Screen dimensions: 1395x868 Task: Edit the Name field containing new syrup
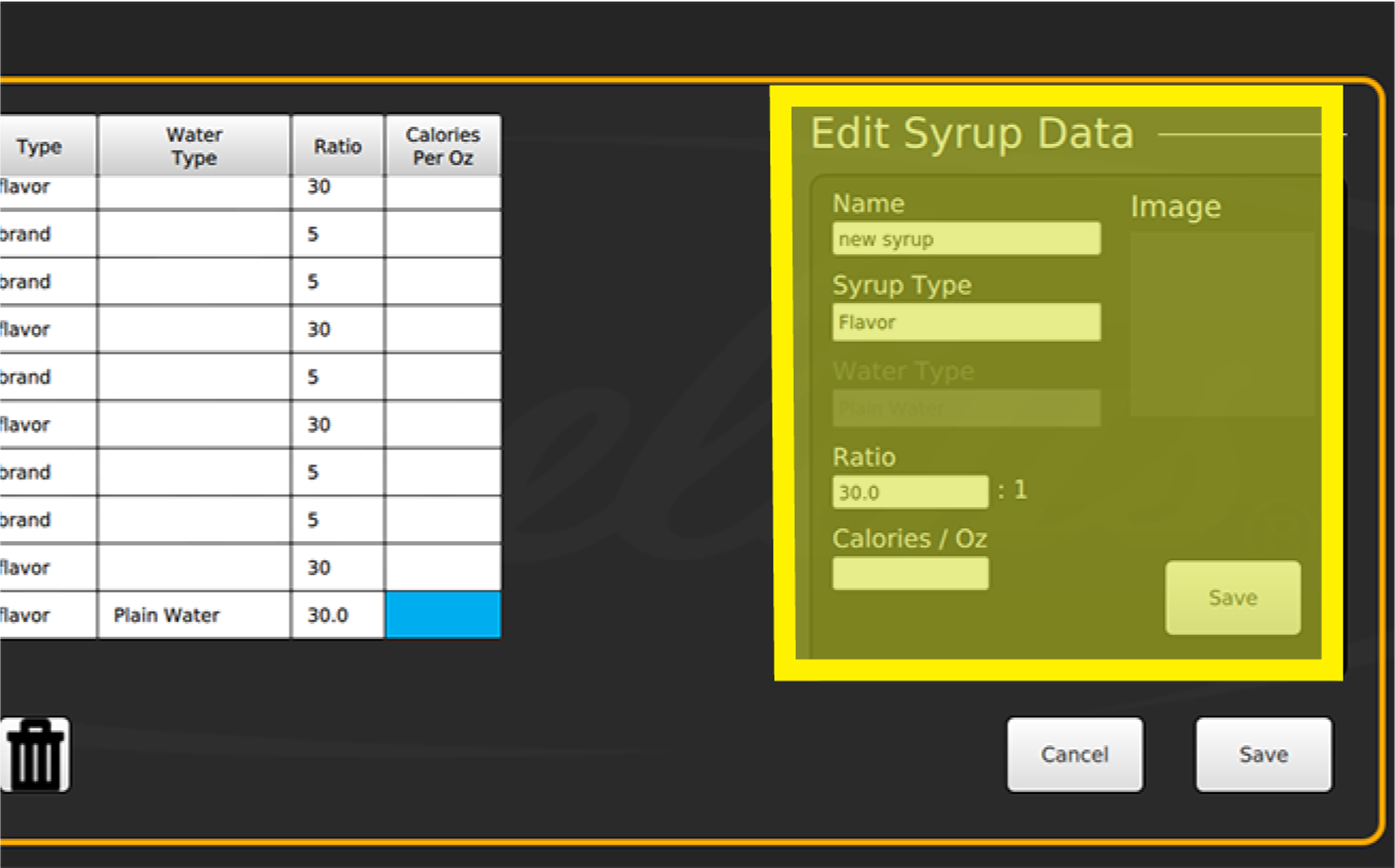[966, 239]
